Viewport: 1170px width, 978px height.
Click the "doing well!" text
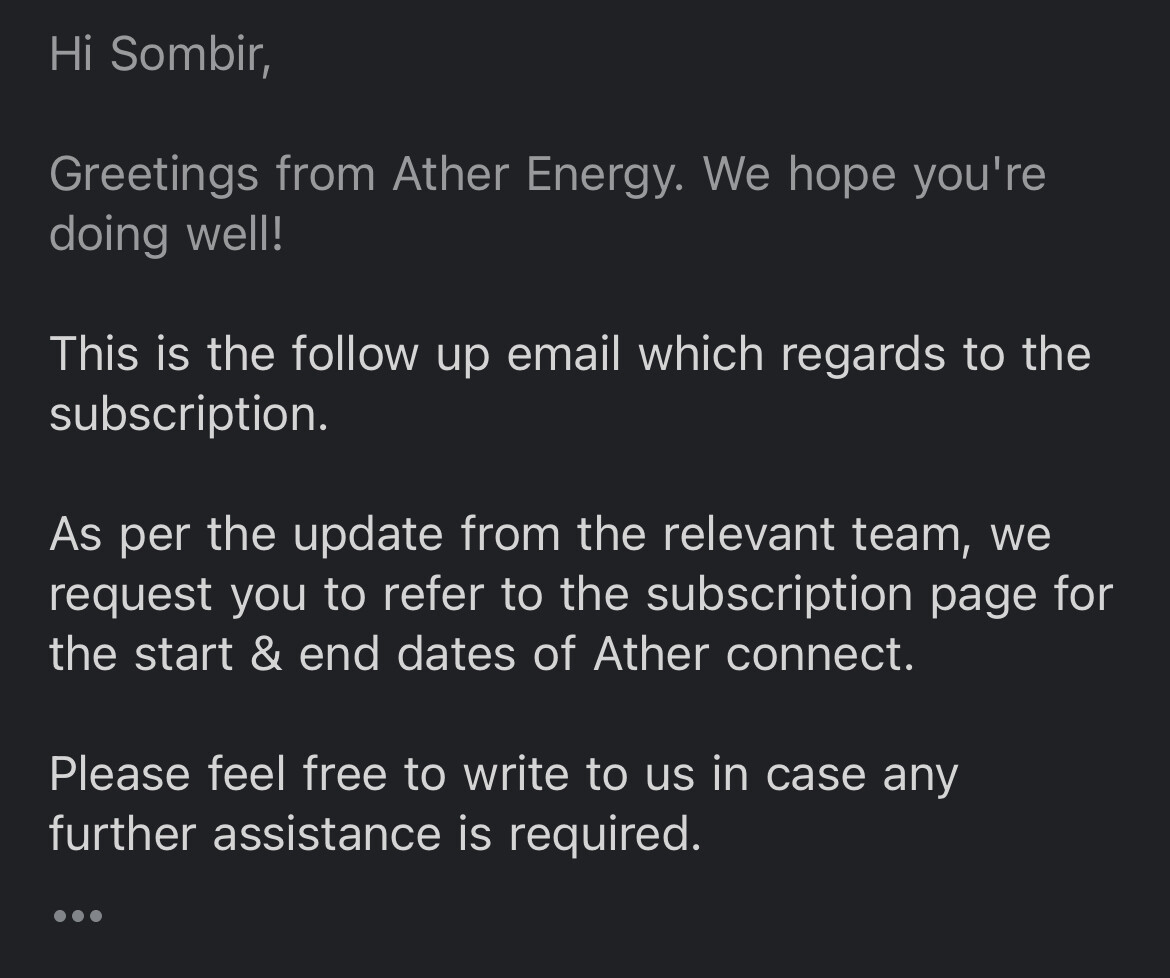pos(166,235)
